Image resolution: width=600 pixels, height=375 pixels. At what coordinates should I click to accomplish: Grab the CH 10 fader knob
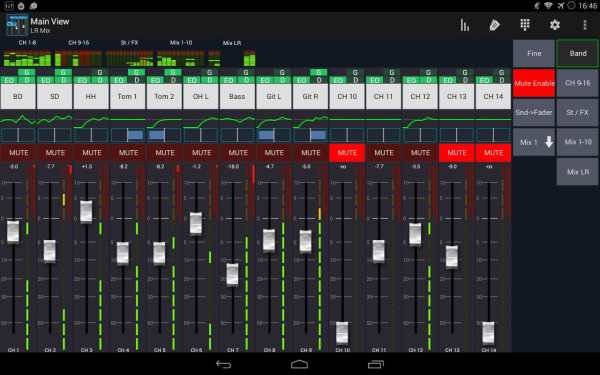[342, 333]
